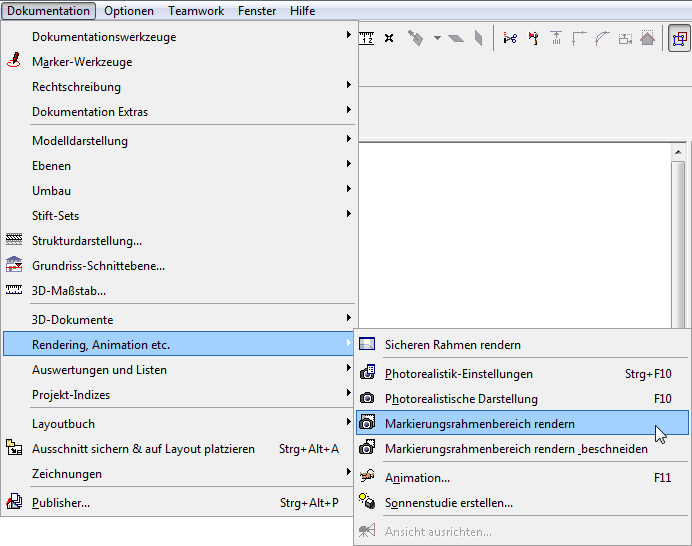
Task: Click the Sonnenstudie sun and camera icon
Action: [x=367, y=501]
